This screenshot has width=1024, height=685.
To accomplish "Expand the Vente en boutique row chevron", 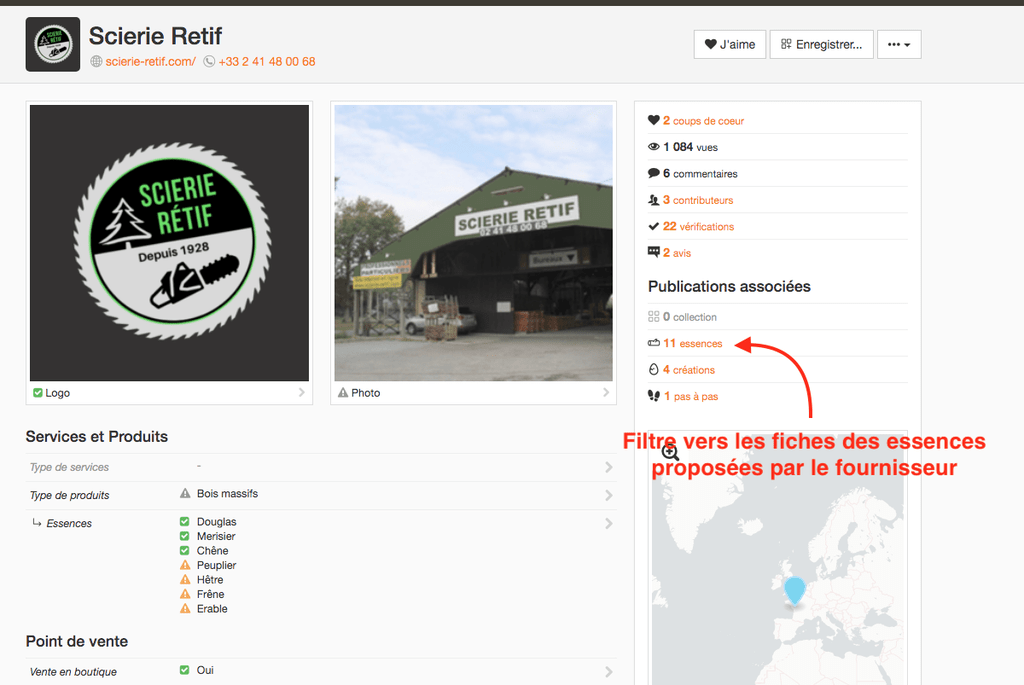I will [x=609, y=671].
